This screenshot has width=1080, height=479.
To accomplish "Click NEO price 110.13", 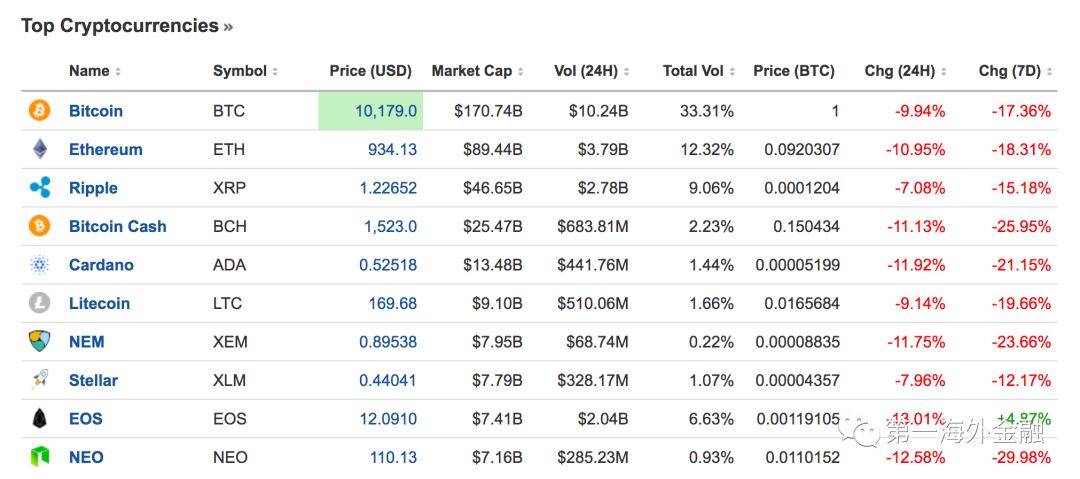I will click(x=393, y=457).
